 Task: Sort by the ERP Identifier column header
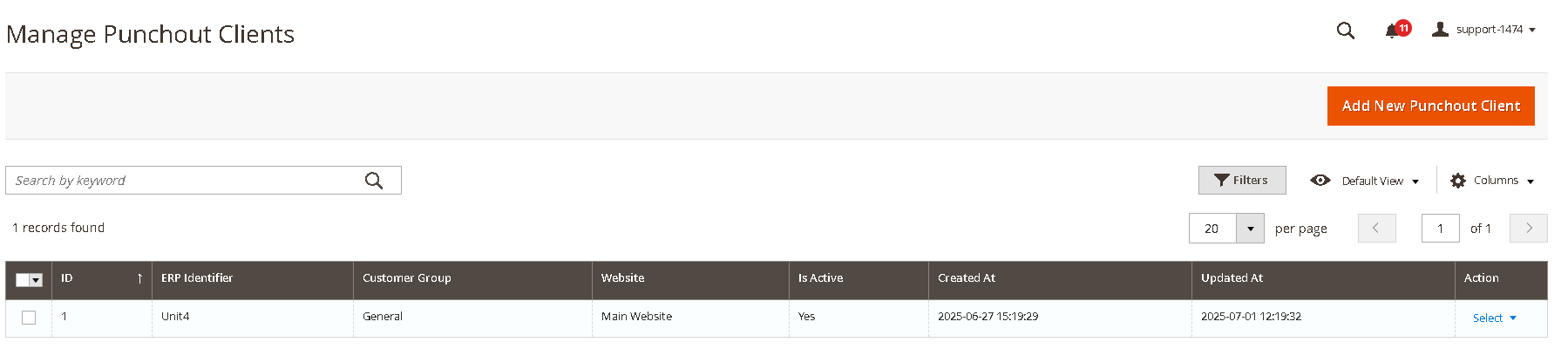[x=197, y=278]
